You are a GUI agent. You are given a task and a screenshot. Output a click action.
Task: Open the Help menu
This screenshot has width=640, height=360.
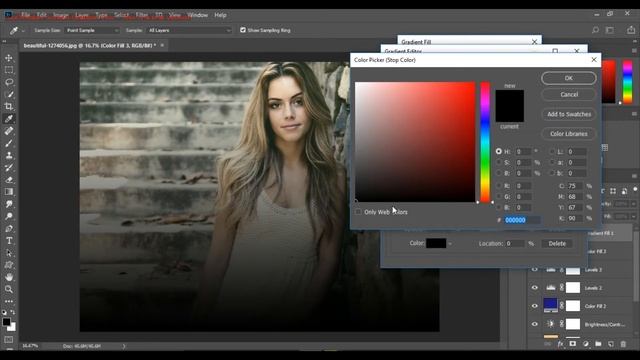[220, 15]
